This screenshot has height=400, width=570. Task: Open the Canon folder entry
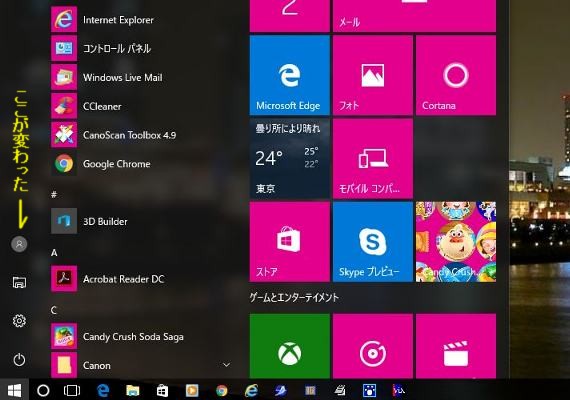142,365
